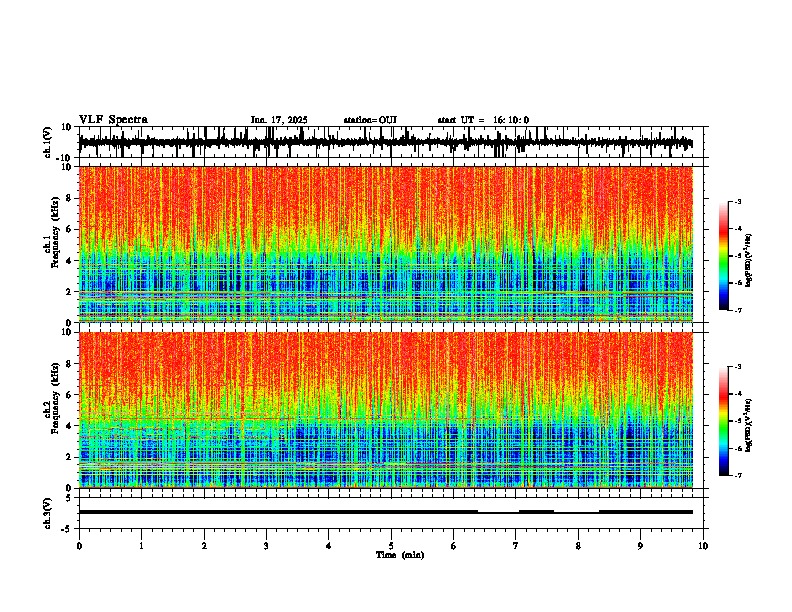Click time axis tick label 7
This screenshot has height=612, width=792.
click(516, 546)
